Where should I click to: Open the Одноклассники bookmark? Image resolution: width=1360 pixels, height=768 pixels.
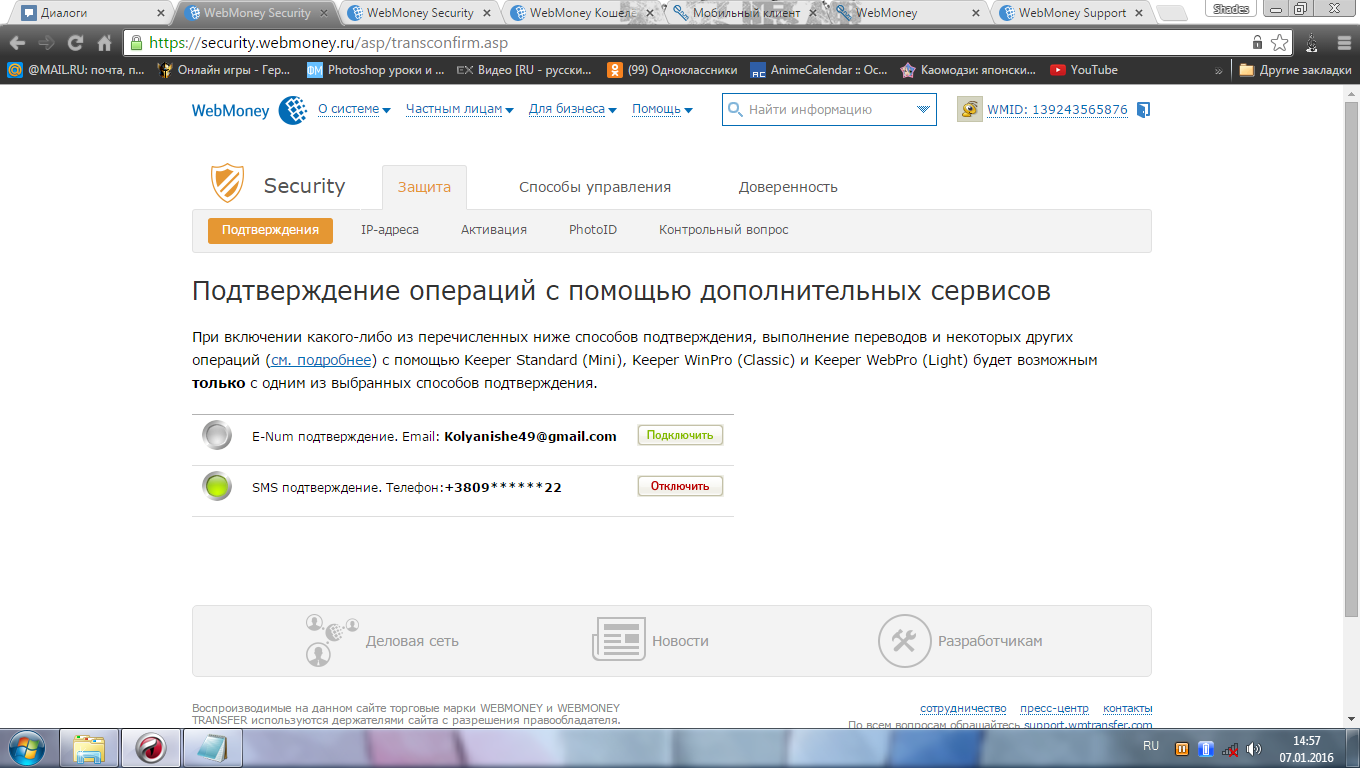[672, 70]
